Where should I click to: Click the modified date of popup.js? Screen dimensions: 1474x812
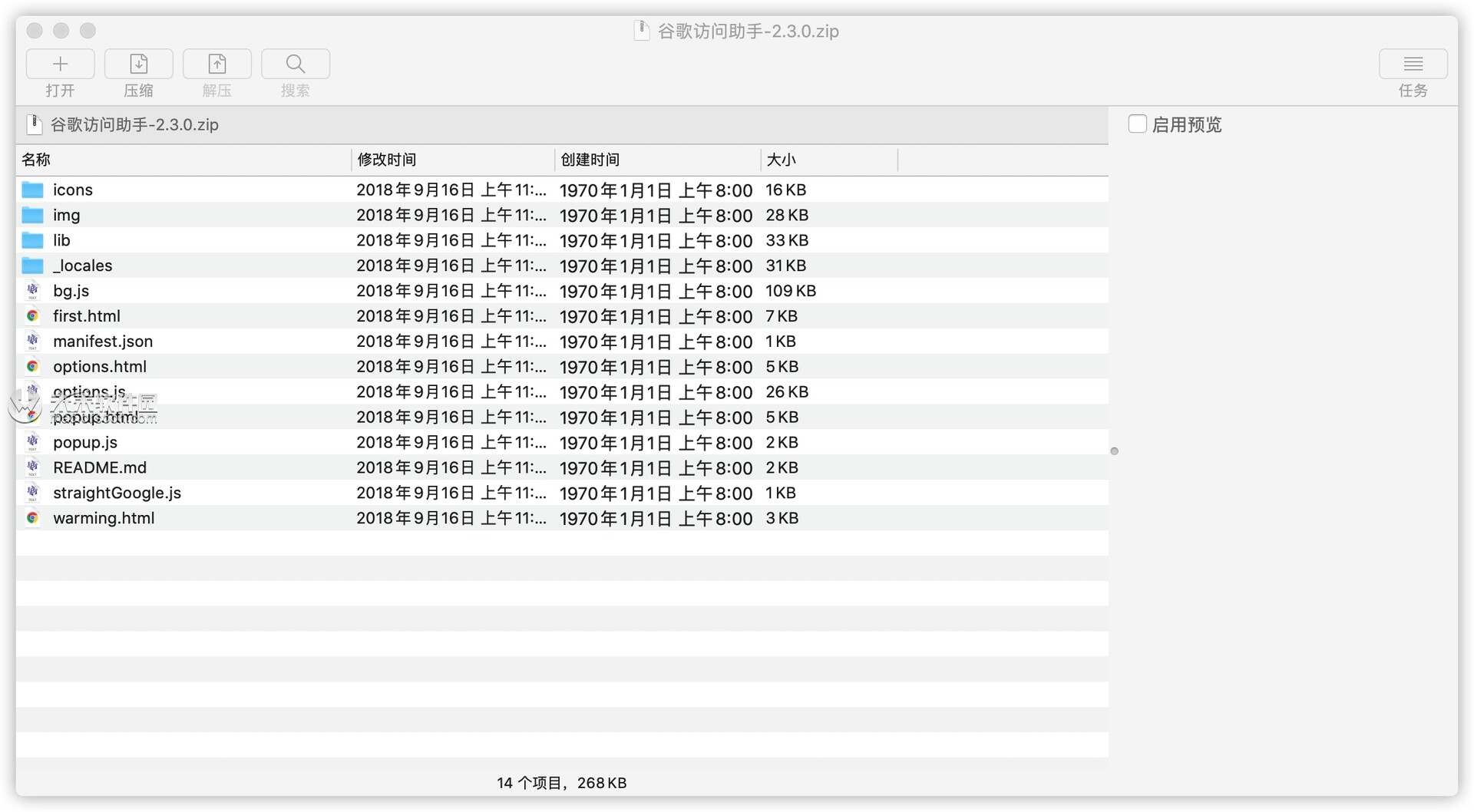pos(451,443)
